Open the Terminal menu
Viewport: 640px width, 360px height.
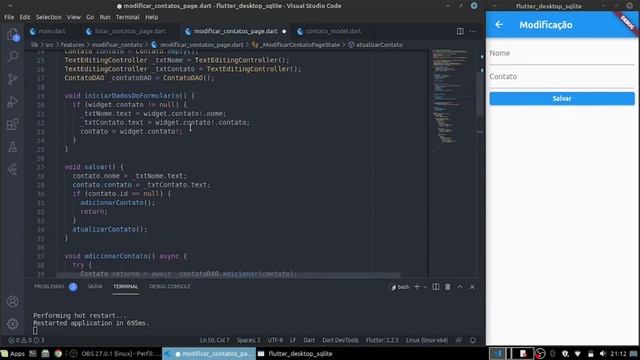coord(127,17)
